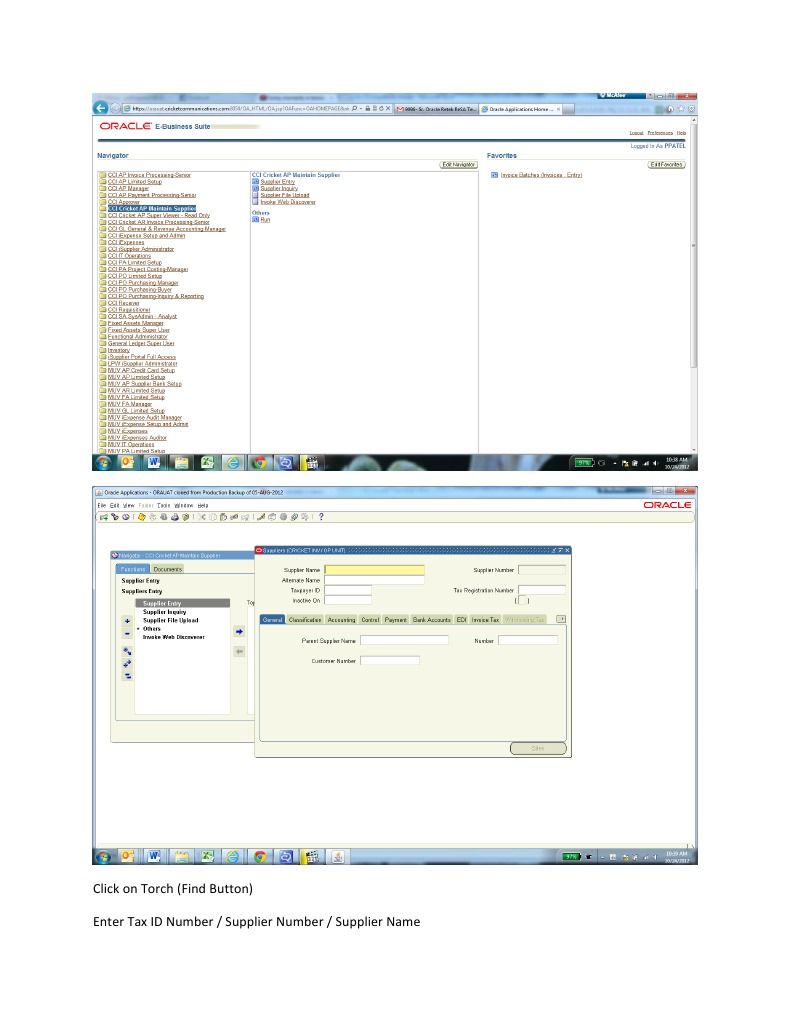Image resolution: width=791 pixels, height=1023 pixels.
Task: Click the Edit Navigator button
Action: [459, 164]
